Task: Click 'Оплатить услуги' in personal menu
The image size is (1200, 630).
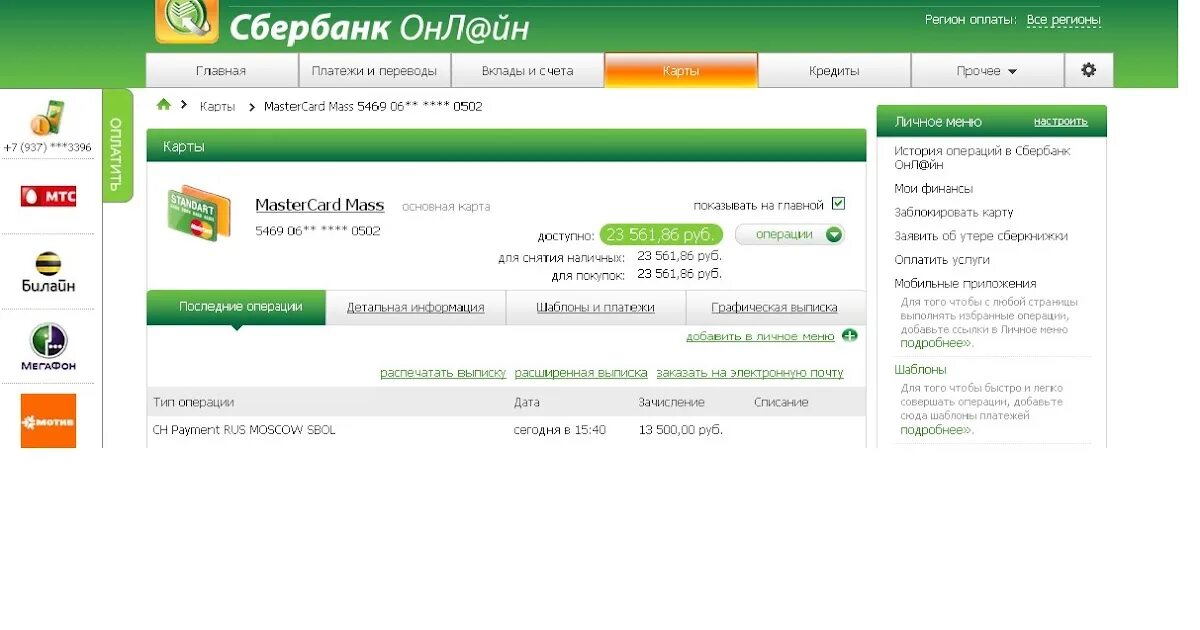Action: [x=942, y=260]
